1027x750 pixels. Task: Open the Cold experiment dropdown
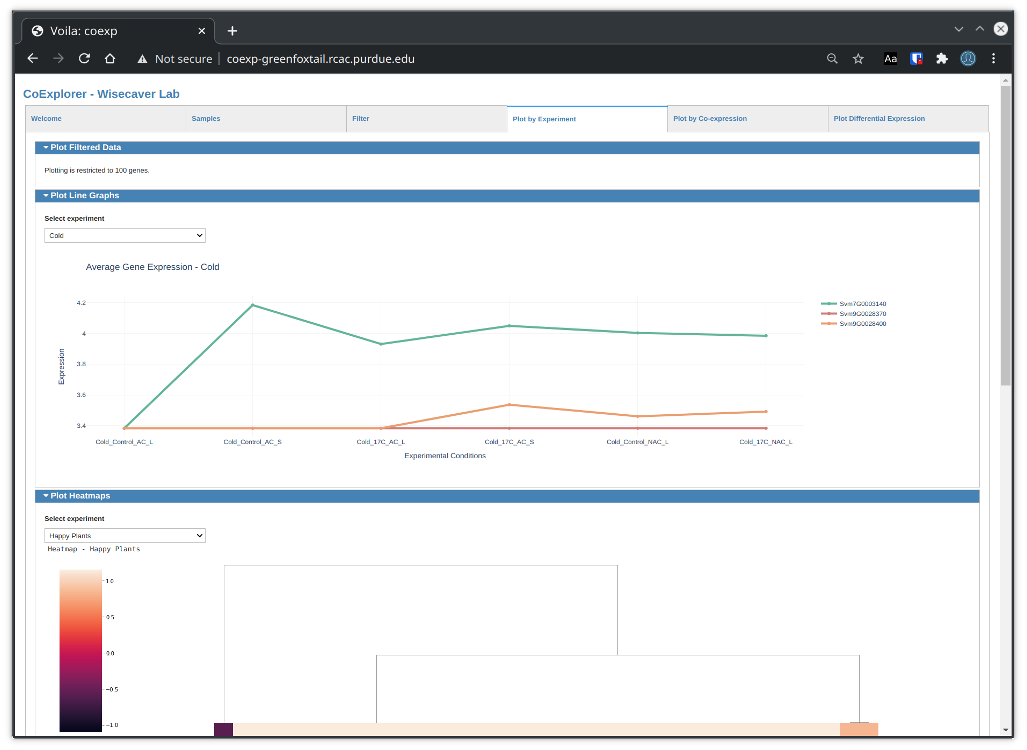125,236
